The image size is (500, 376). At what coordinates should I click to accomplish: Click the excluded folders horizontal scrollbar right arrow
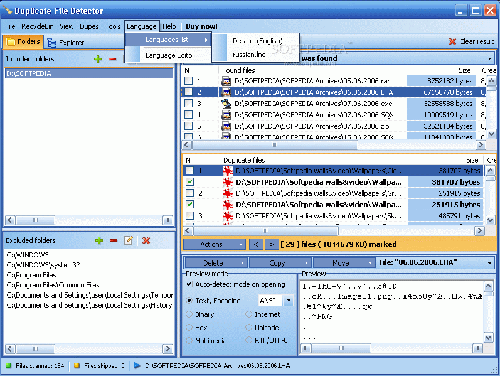tap(168, 349)
